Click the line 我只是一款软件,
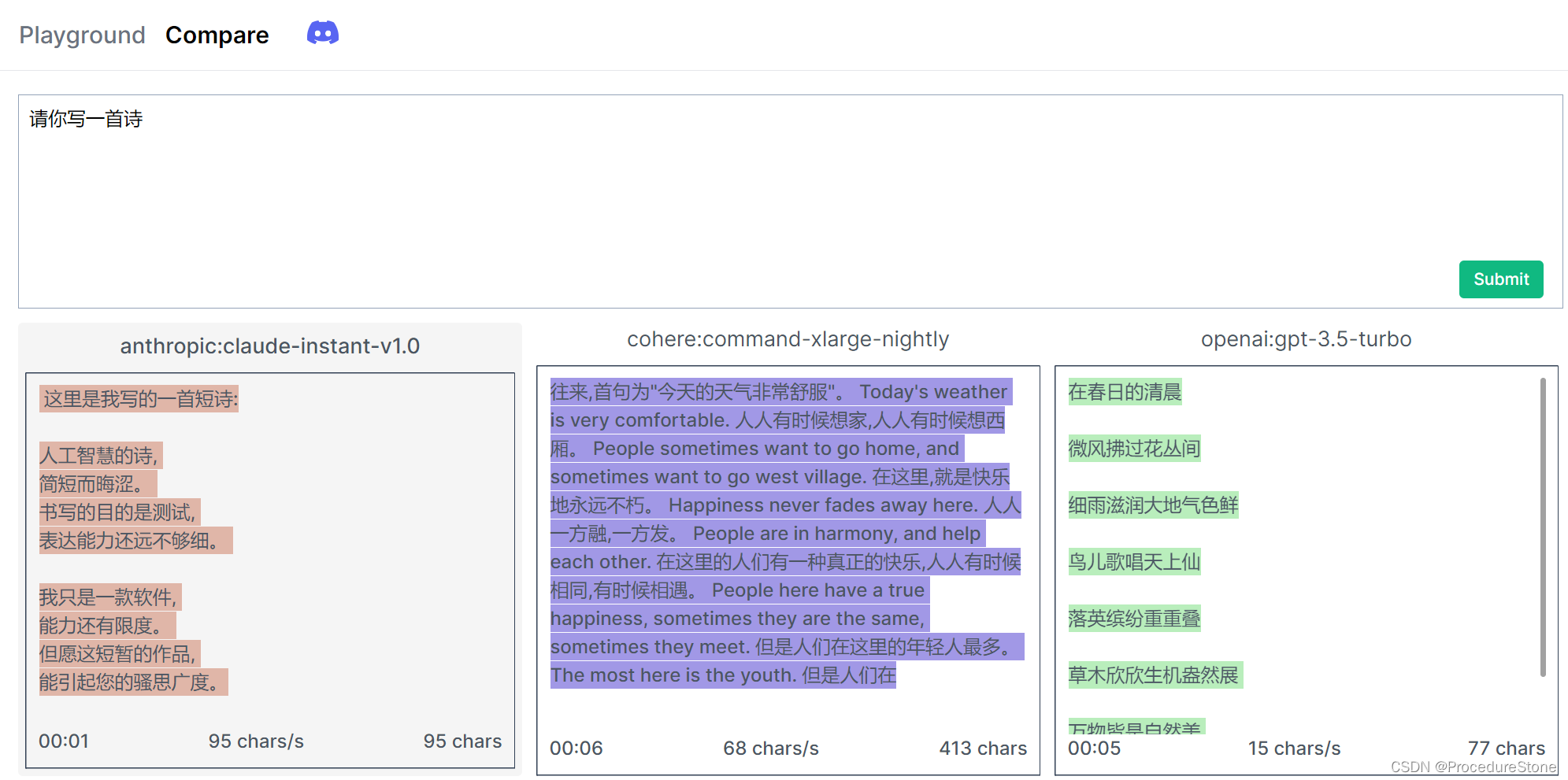The width and height of the screenshot is (1568, 780). tap(110, 597)
